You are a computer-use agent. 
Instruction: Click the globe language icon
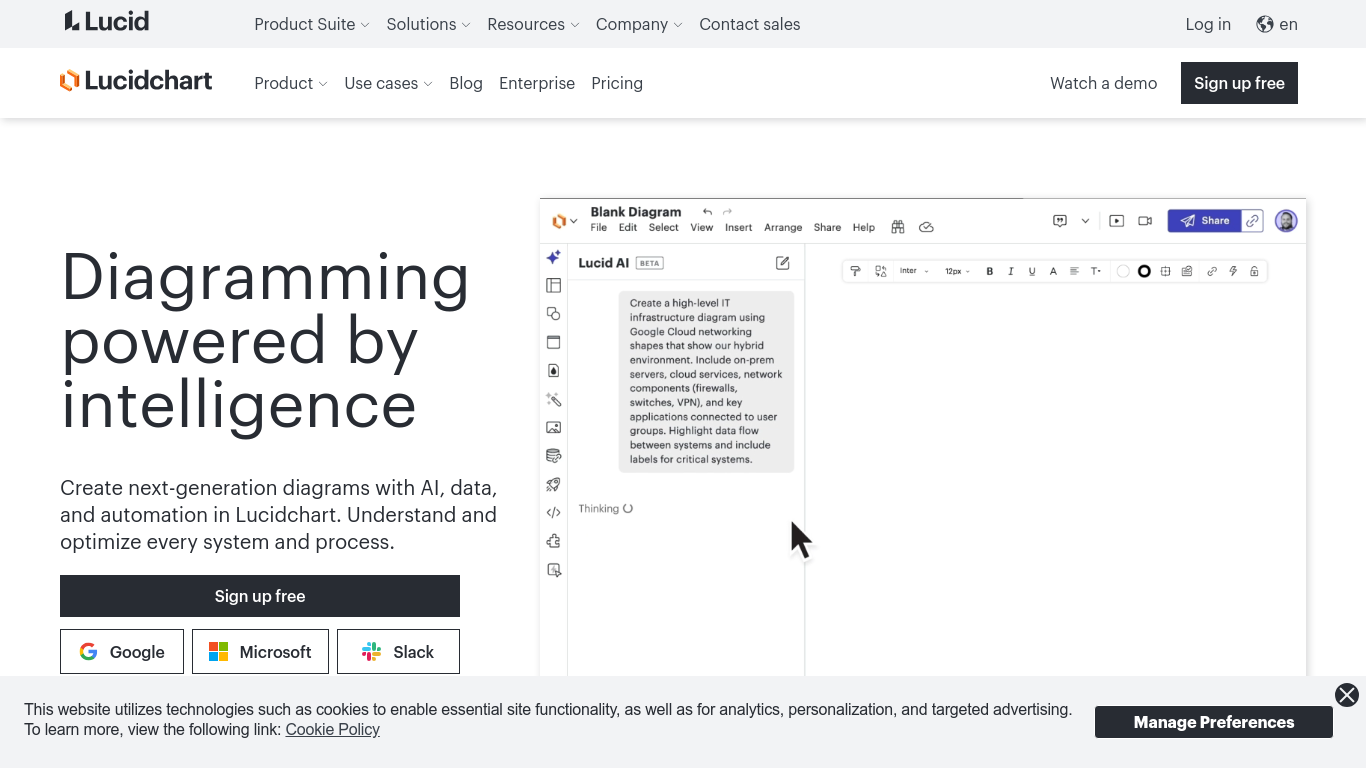pos(1265,24)
